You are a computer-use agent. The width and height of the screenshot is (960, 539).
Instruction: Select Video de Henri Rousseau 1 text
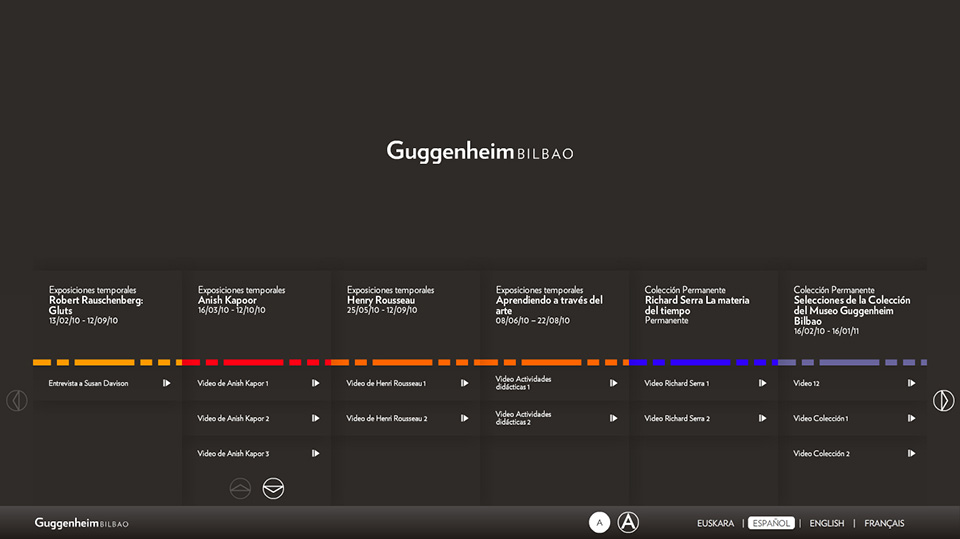(386, 383)
